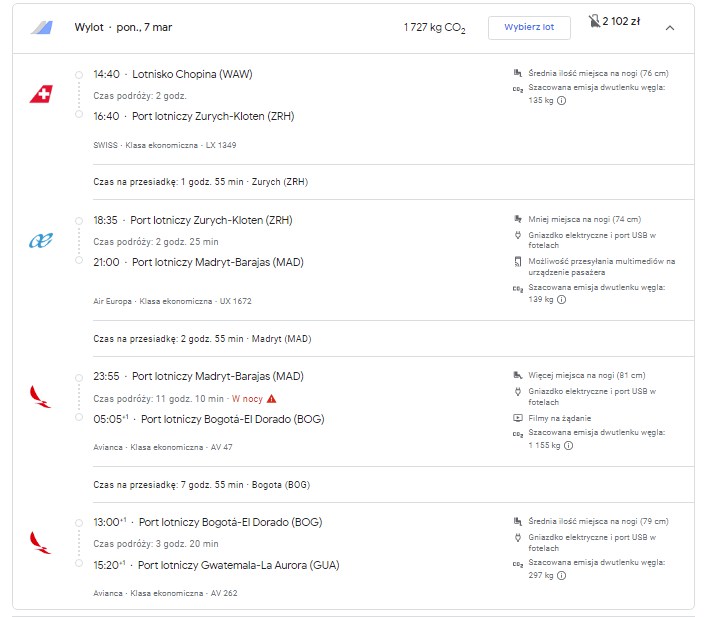This screenshot has width=706, height=617.
Task: Click the Madryt (MAD) layover row
Action: tap(393, 339)
